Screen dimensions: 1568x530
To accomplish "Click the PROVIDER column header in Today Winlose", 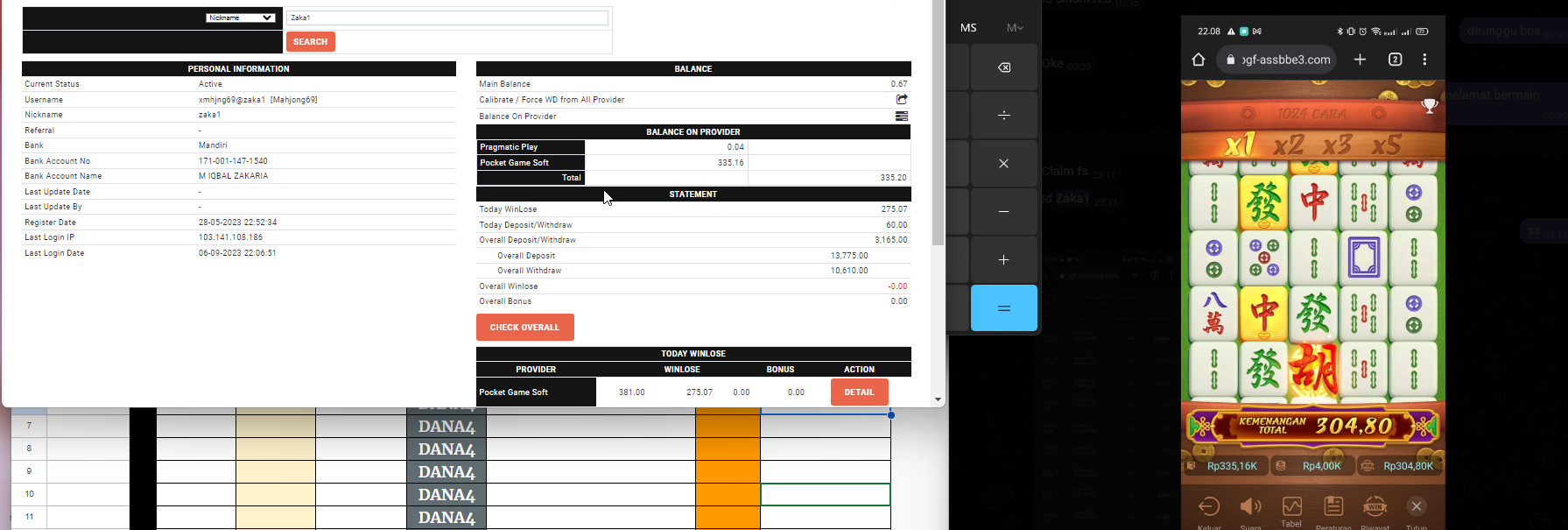I will [x=536, y=370].
